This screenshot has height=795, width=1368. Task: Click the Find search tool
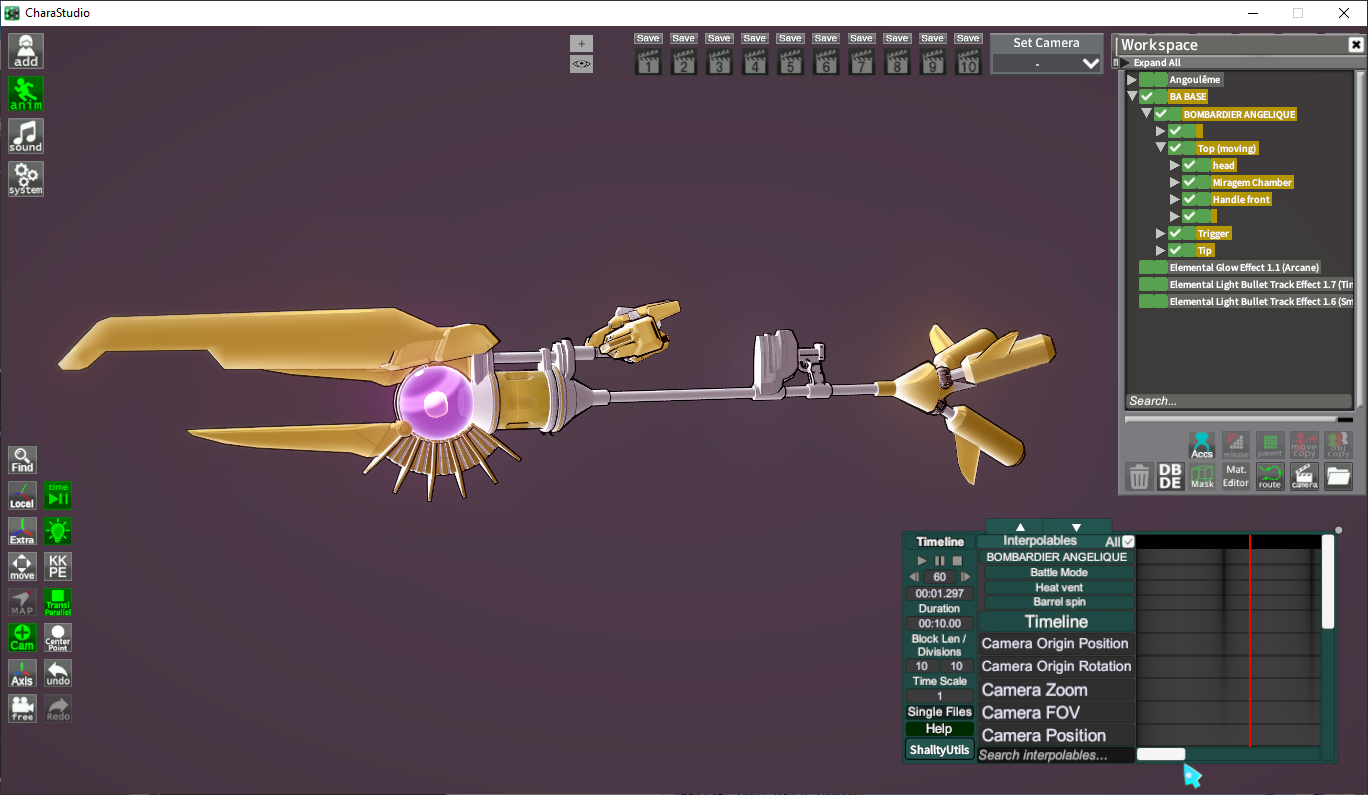[22, 460]
